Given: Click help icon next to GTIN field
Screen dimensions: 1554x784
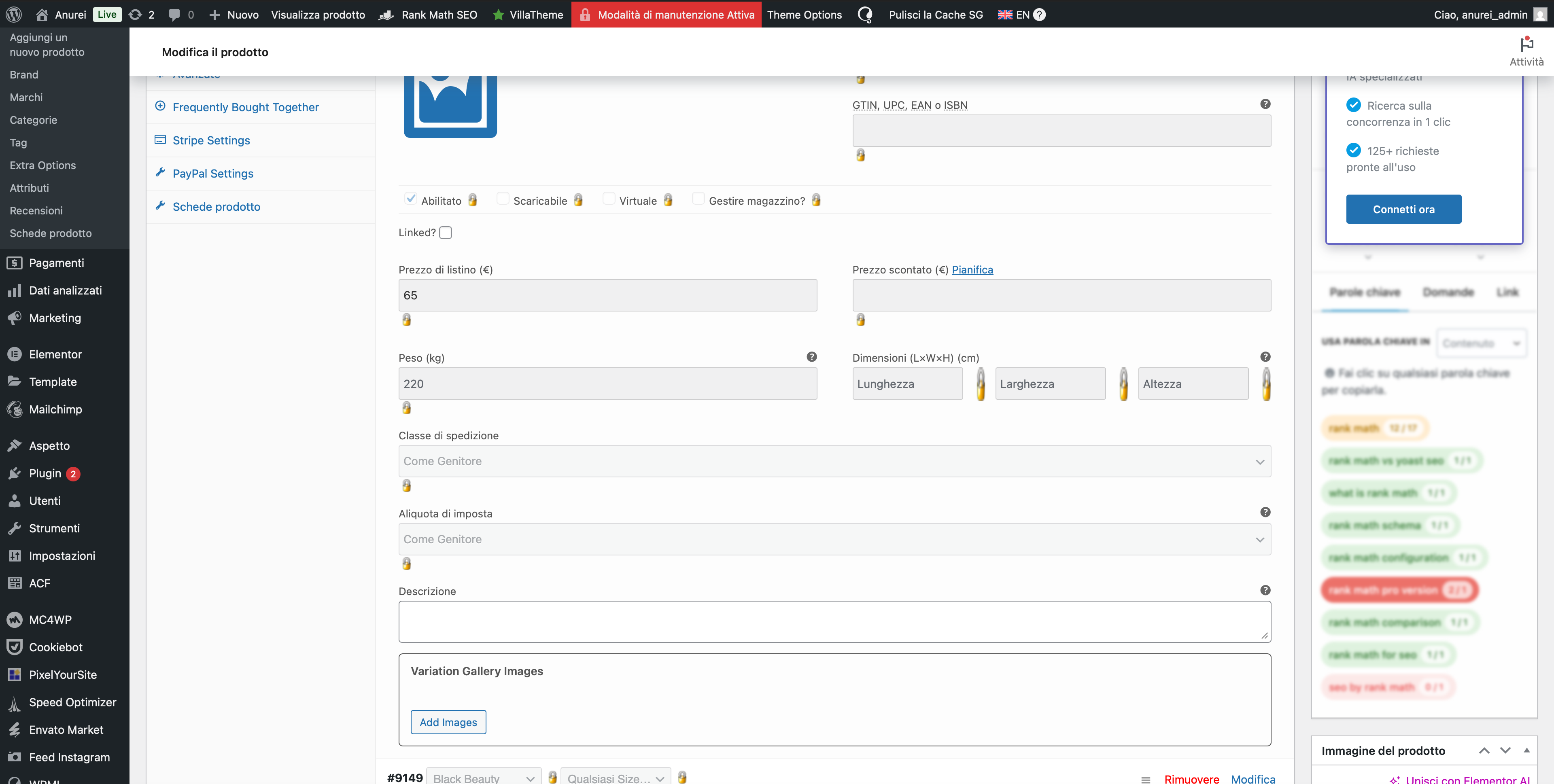Looking at the screenshot, I should (x=1265, y=104).
